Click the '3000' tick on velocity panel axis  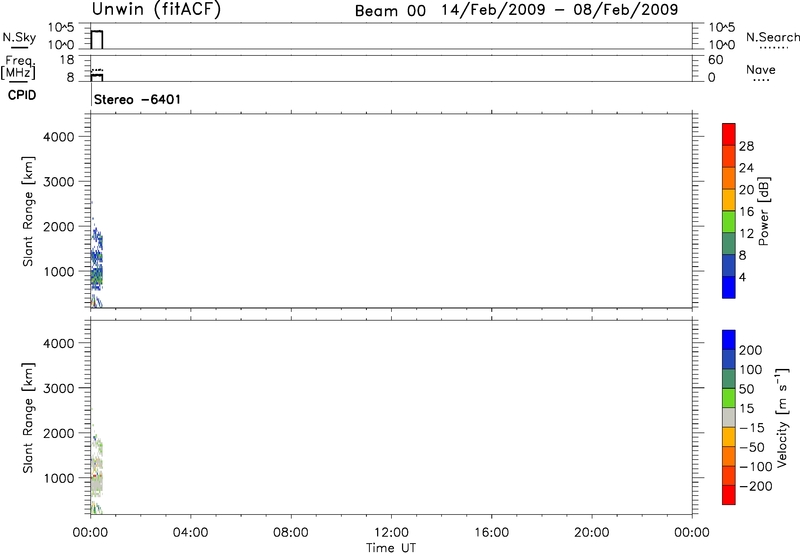[x=59, y=388]
